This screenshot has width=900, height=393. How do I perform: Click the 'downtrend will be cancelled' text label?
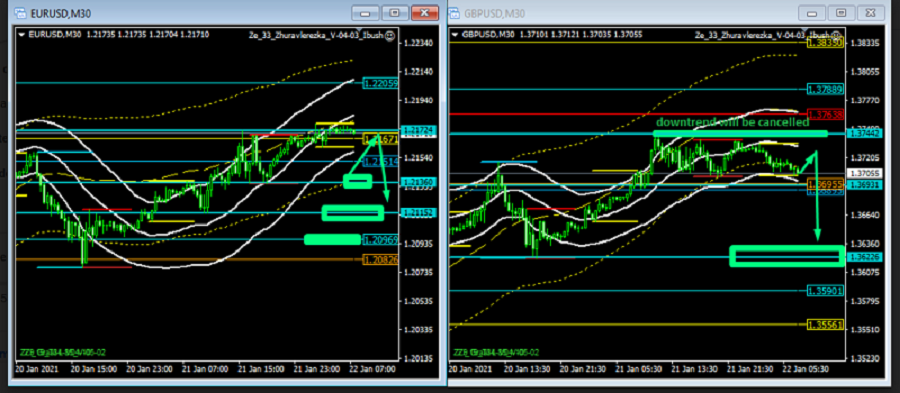coord(732,122)
